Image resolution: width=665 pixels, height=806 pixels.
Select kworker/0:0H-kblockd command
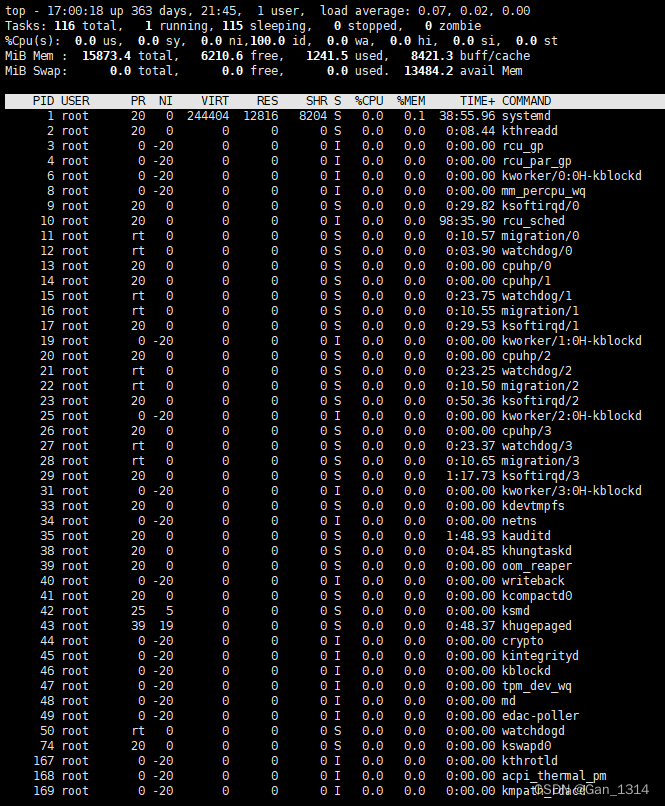(571, 176)
